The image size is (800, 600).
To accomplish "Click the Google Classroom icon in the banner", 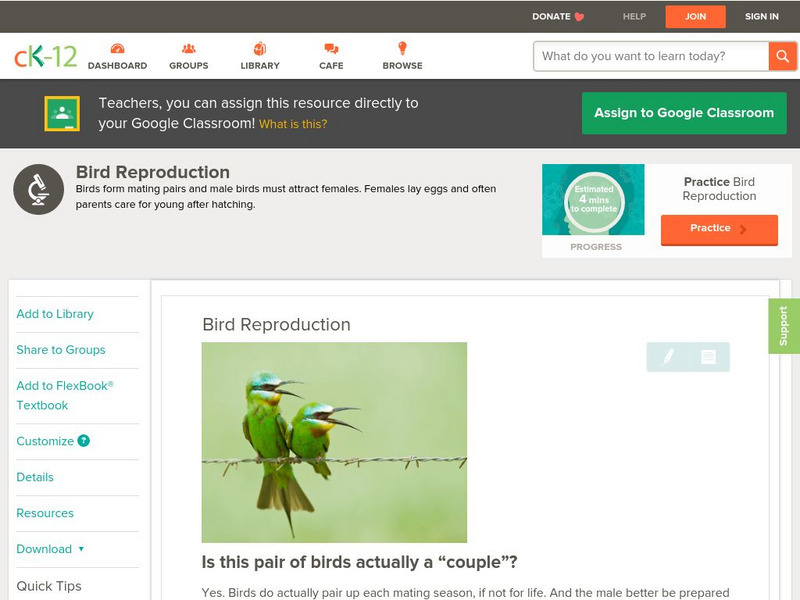I will (62, 113).
